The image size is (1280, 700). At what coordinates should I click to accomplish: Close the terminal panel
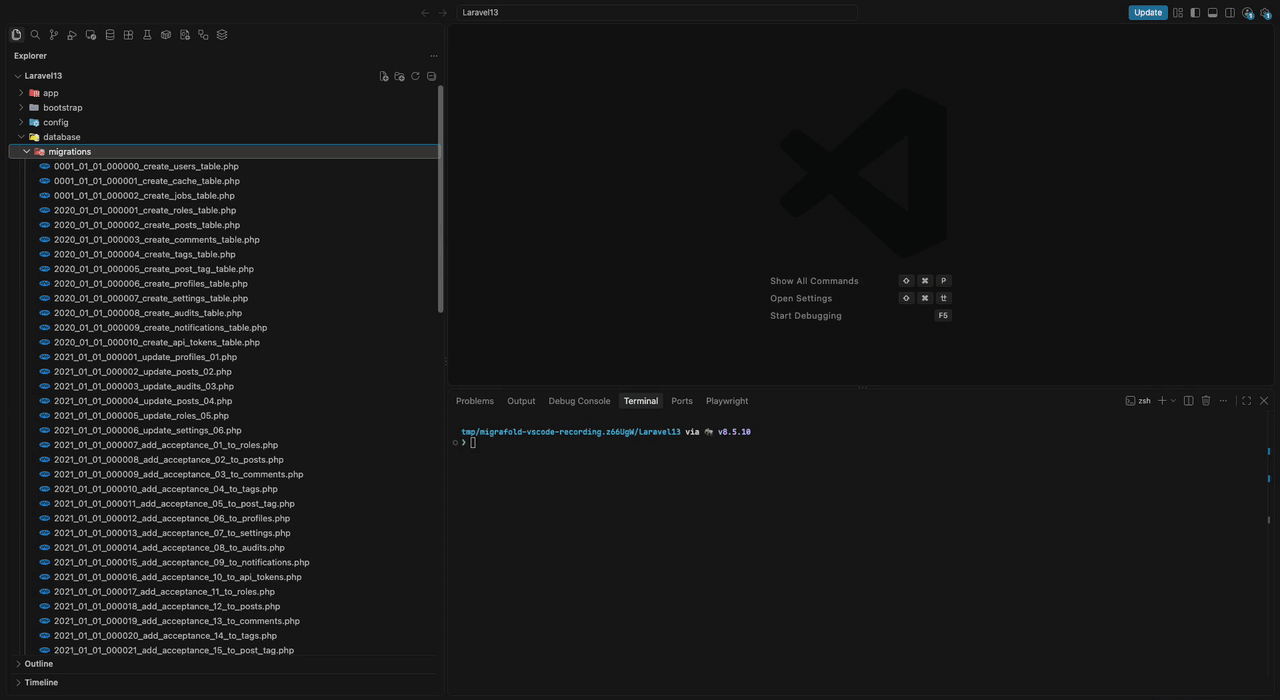pos(1264,401)
